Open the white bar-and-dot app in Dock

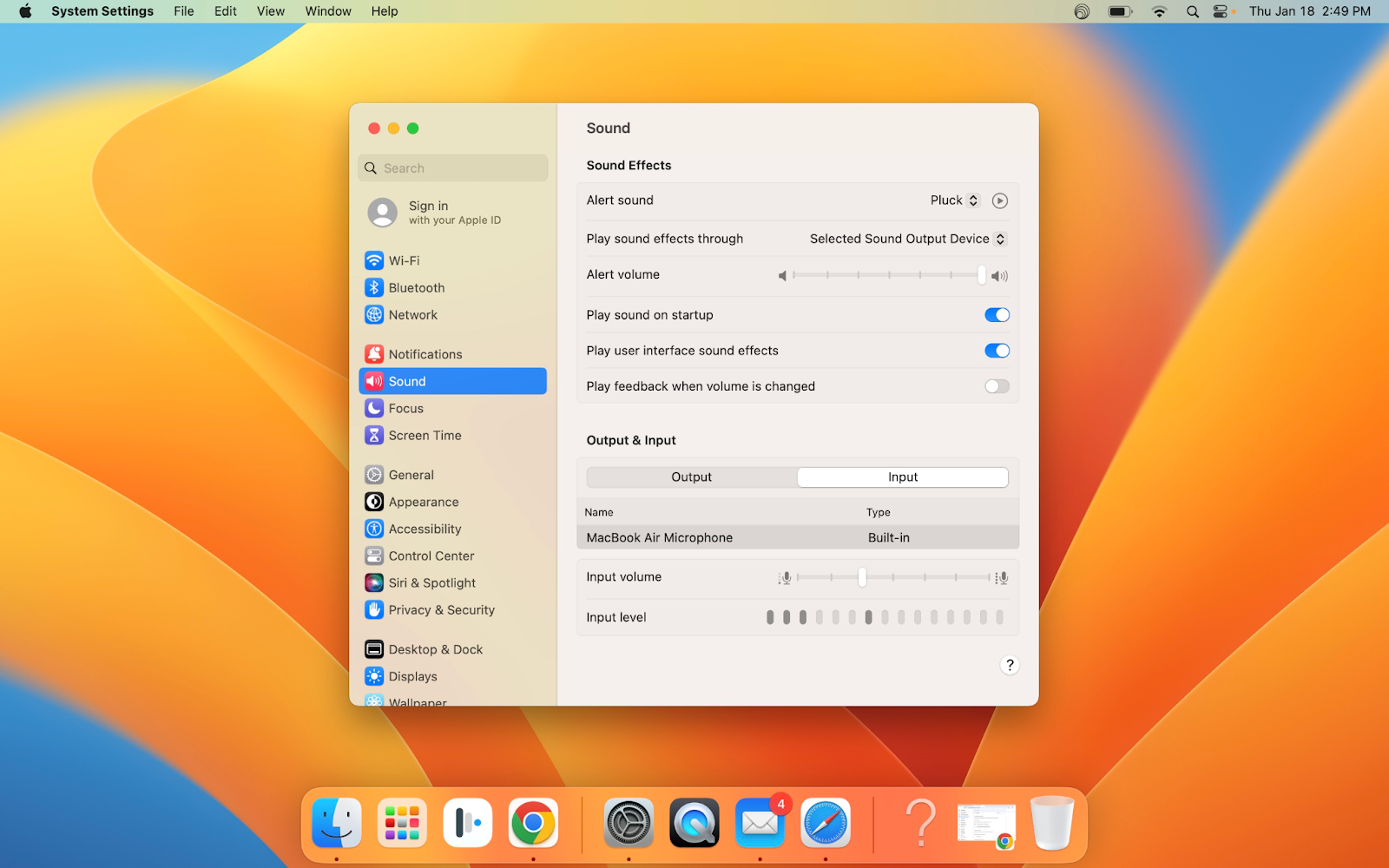[x=468, y=822]
